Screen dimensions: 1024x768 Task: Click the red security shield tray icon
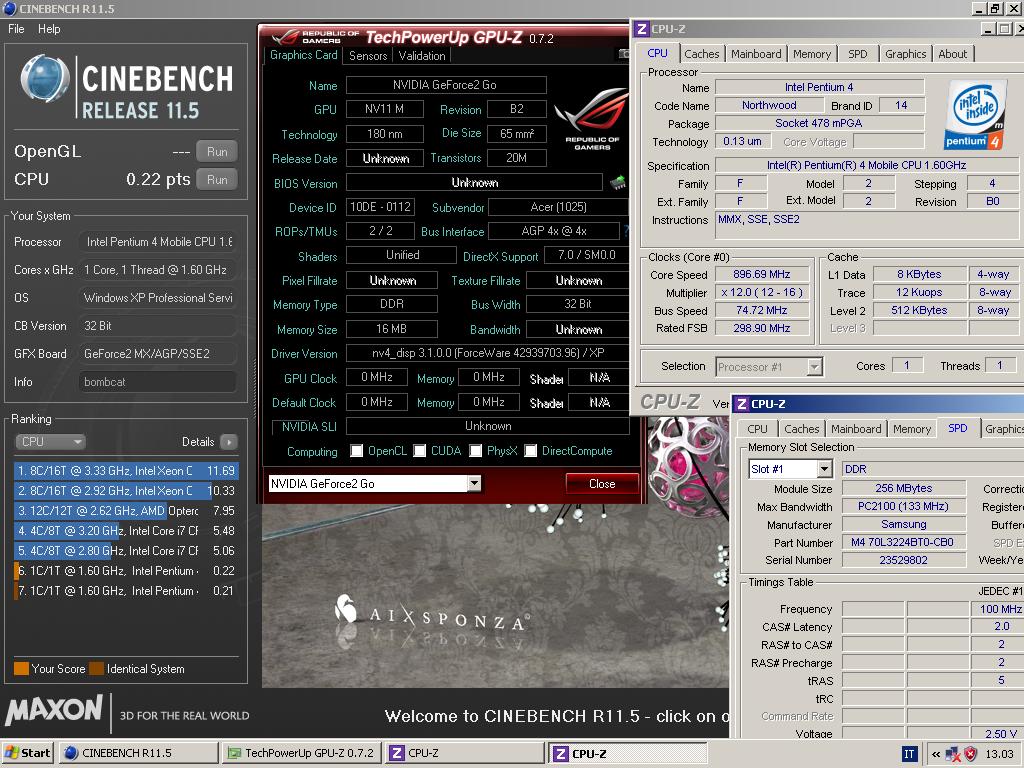(x=971, y=754)
